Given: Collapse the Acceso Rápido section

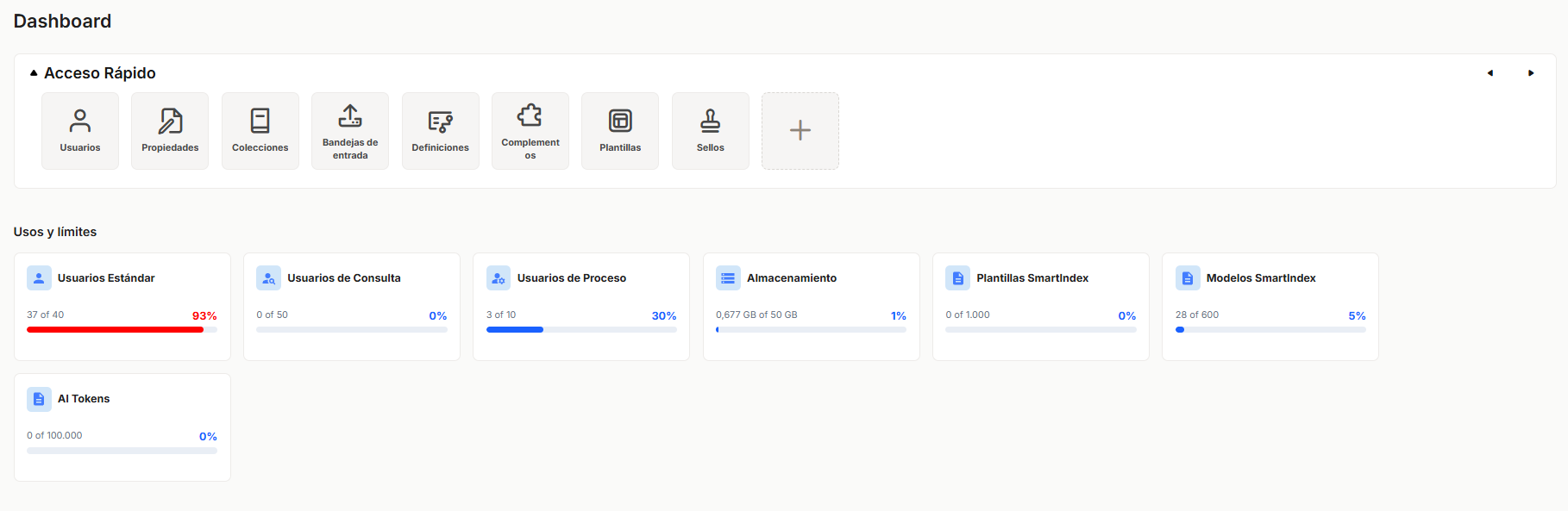Looking at the screenshot, I should point(34,73).
